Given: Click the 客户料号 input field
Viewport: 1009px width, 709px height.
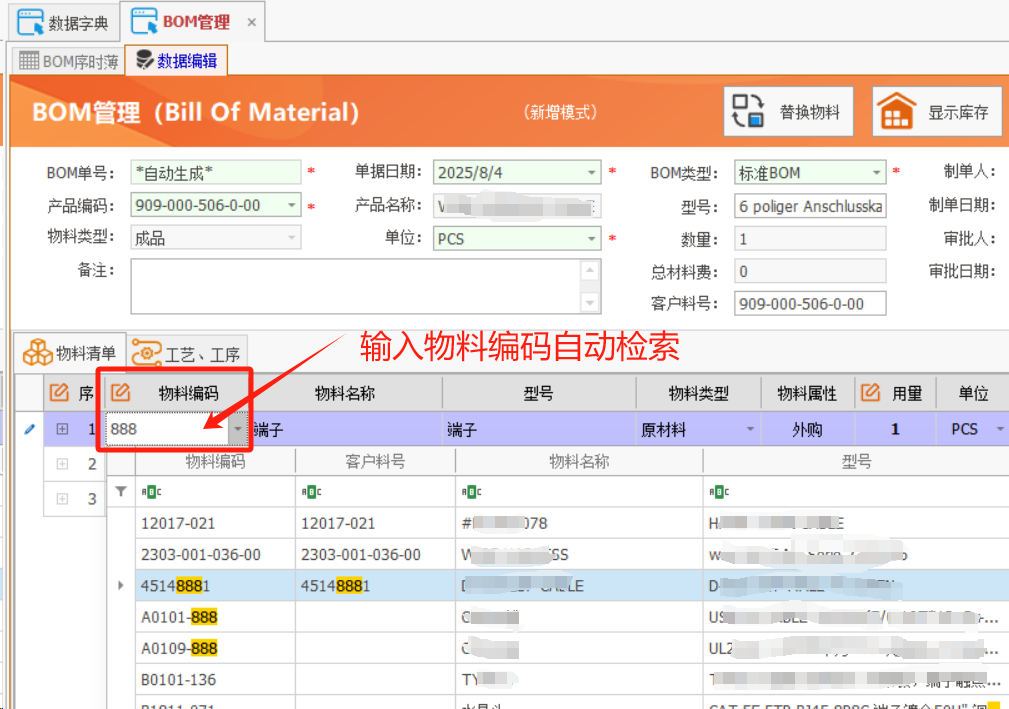Looking at the screenshot, I should pos(810,304).
